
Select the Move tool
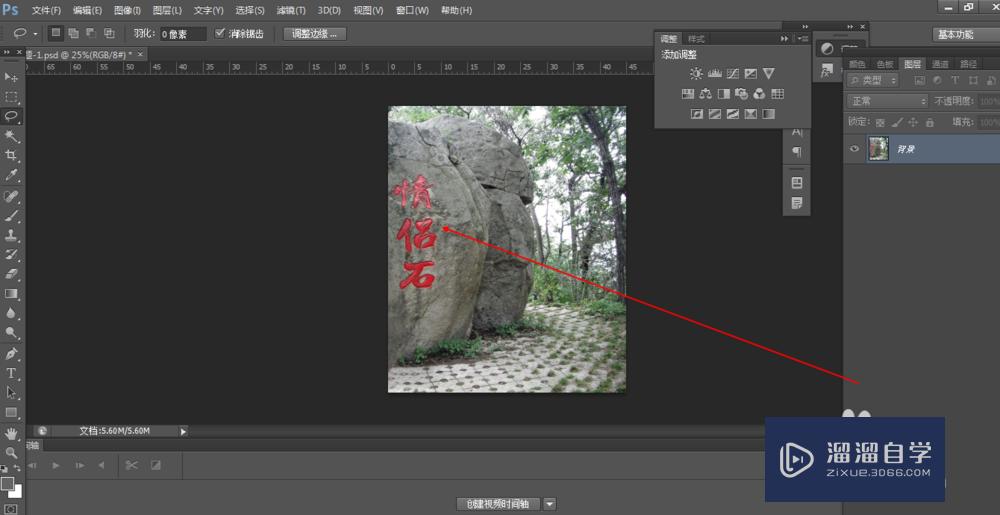(11, 77)
